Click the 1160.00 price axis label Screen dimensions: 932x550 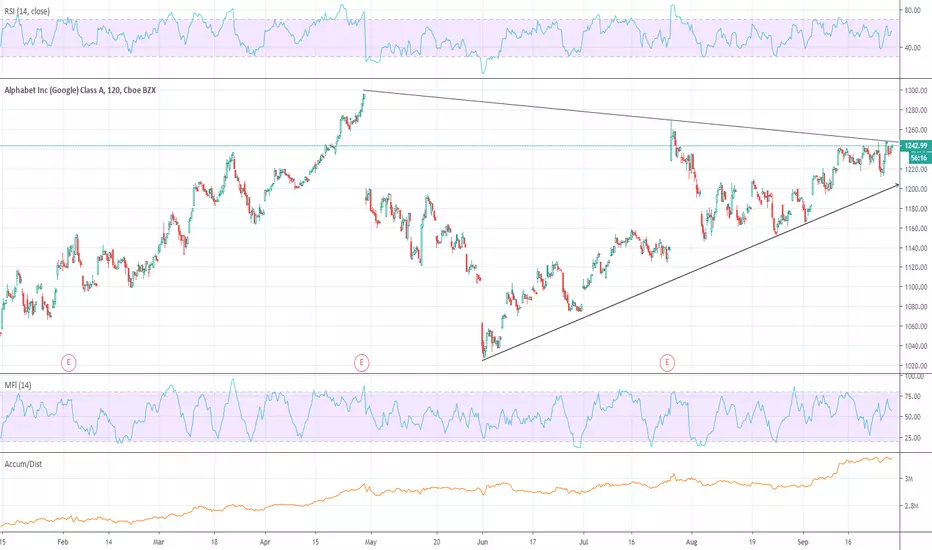(916, 228)
